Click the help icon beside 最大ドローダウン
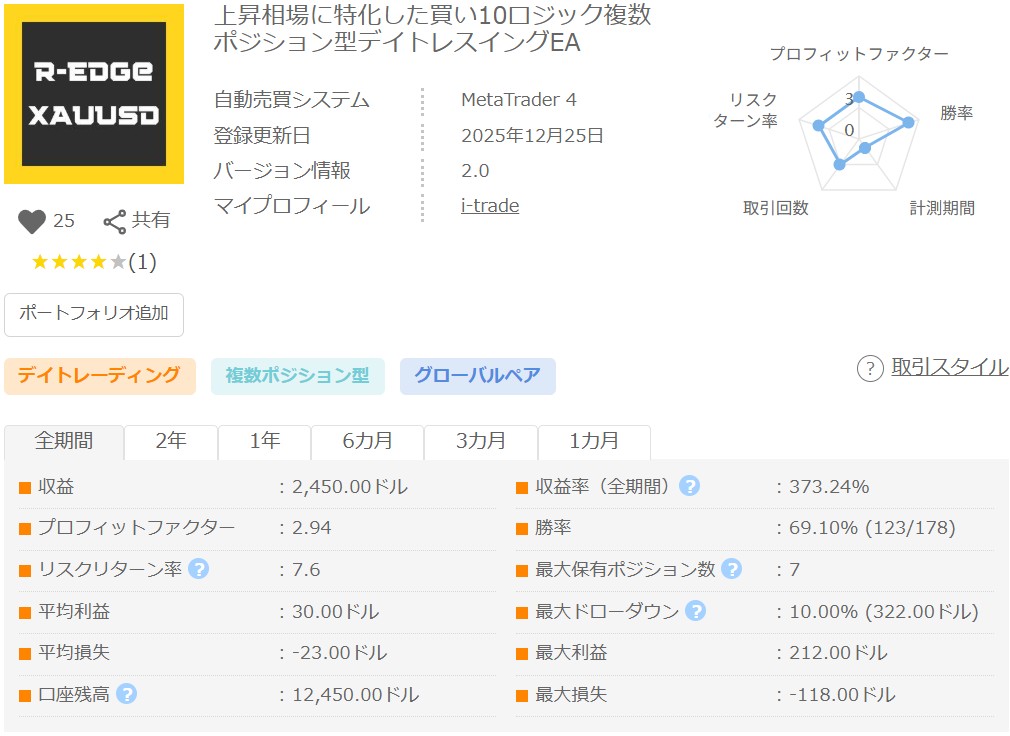Viewport: 1010px width, 736px height. (695, 611)
